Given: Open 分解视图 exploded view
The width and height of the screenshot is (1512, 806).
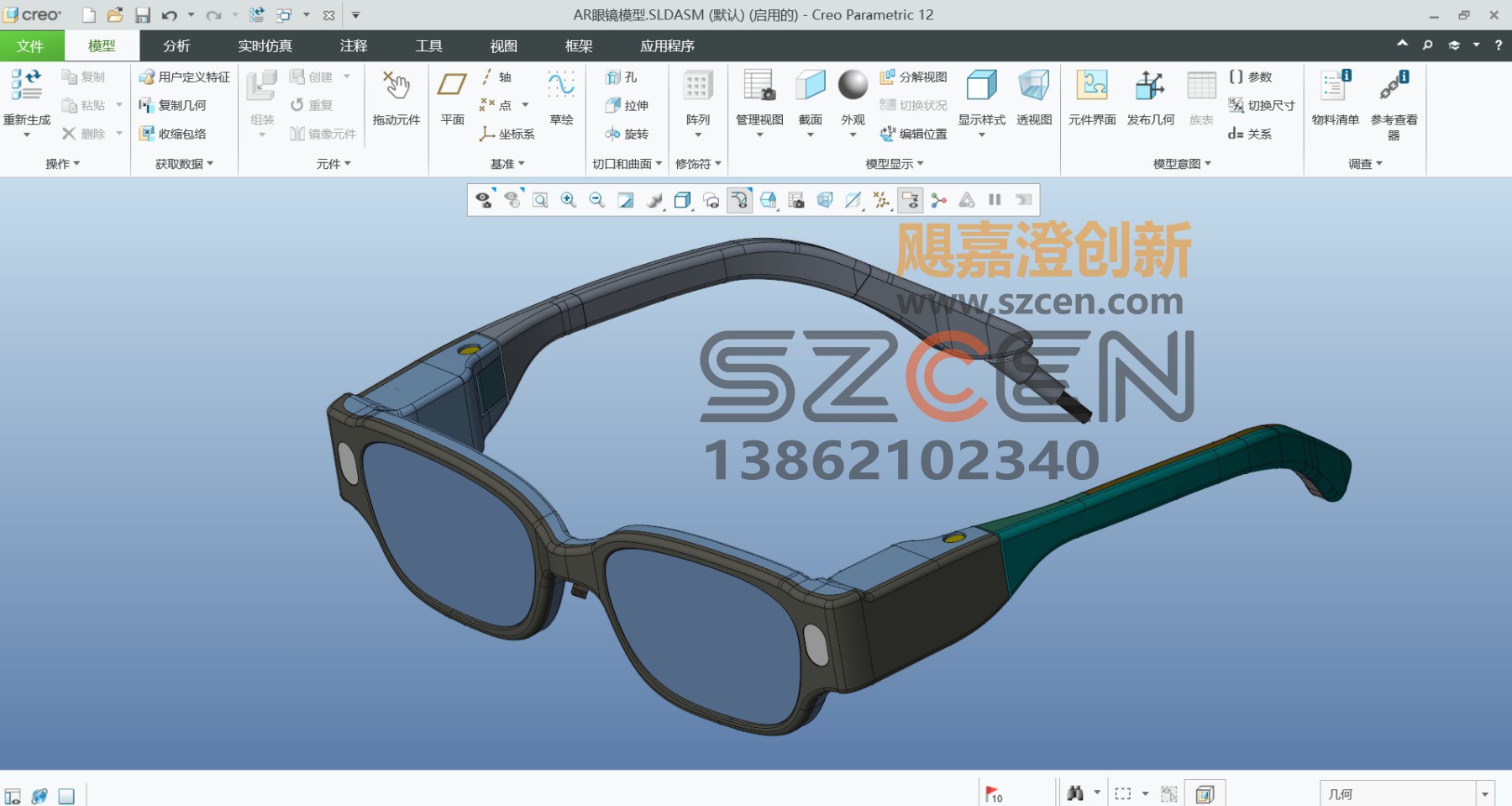Looking at the screenshot, I should coord(913,77).
